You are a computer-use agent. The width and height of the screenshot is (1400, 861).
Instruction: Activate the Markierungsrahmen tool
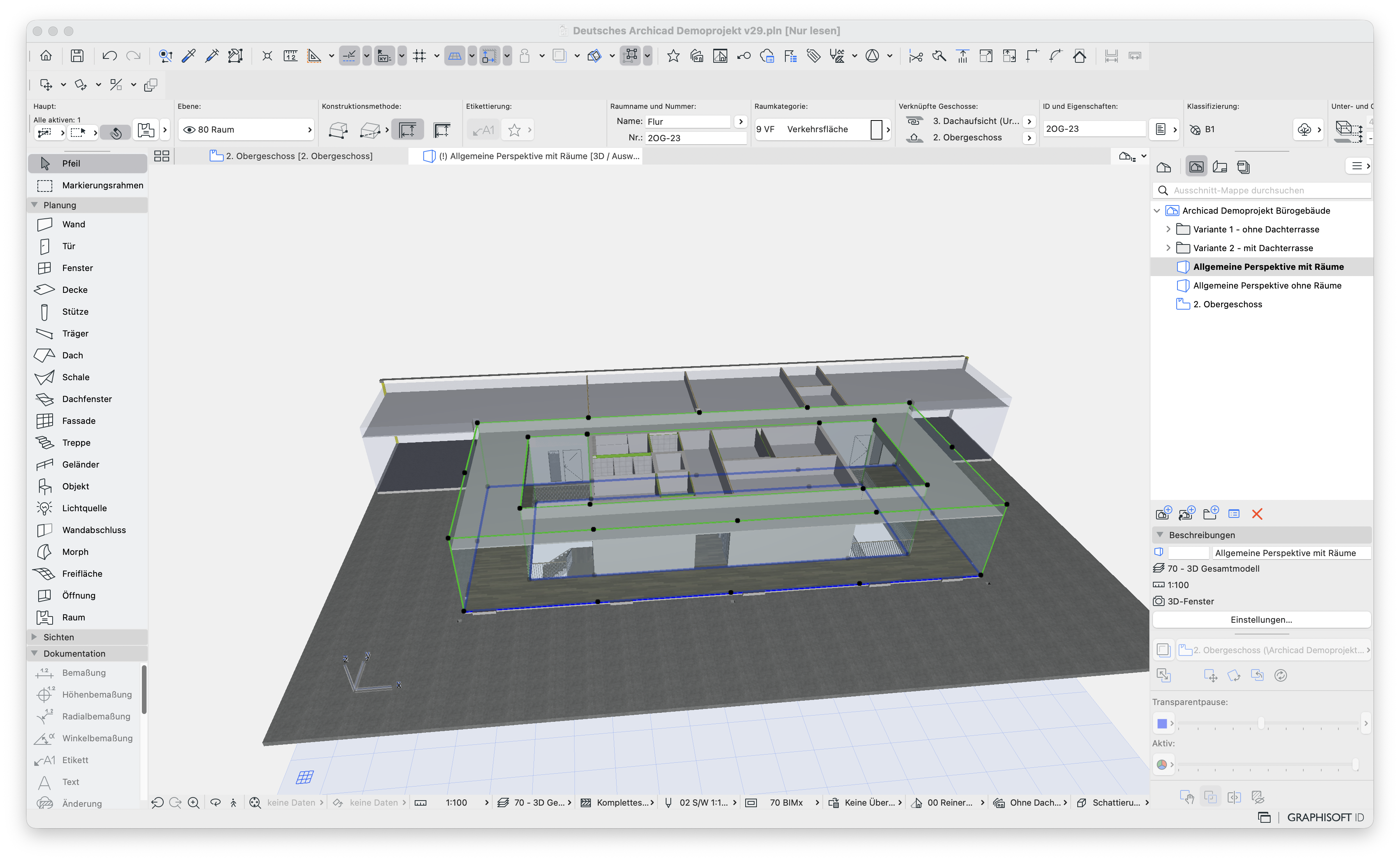coord(88,186)
